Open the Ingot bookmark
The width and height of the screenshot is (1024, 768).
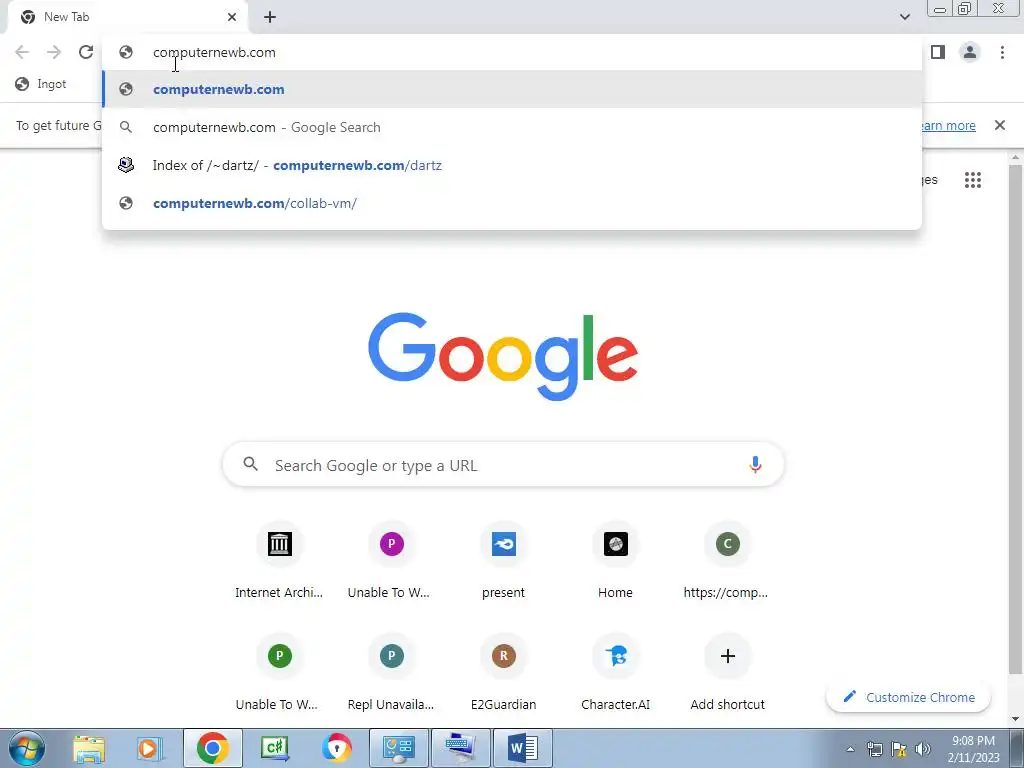pyautogui.click(x=40, y=84)
